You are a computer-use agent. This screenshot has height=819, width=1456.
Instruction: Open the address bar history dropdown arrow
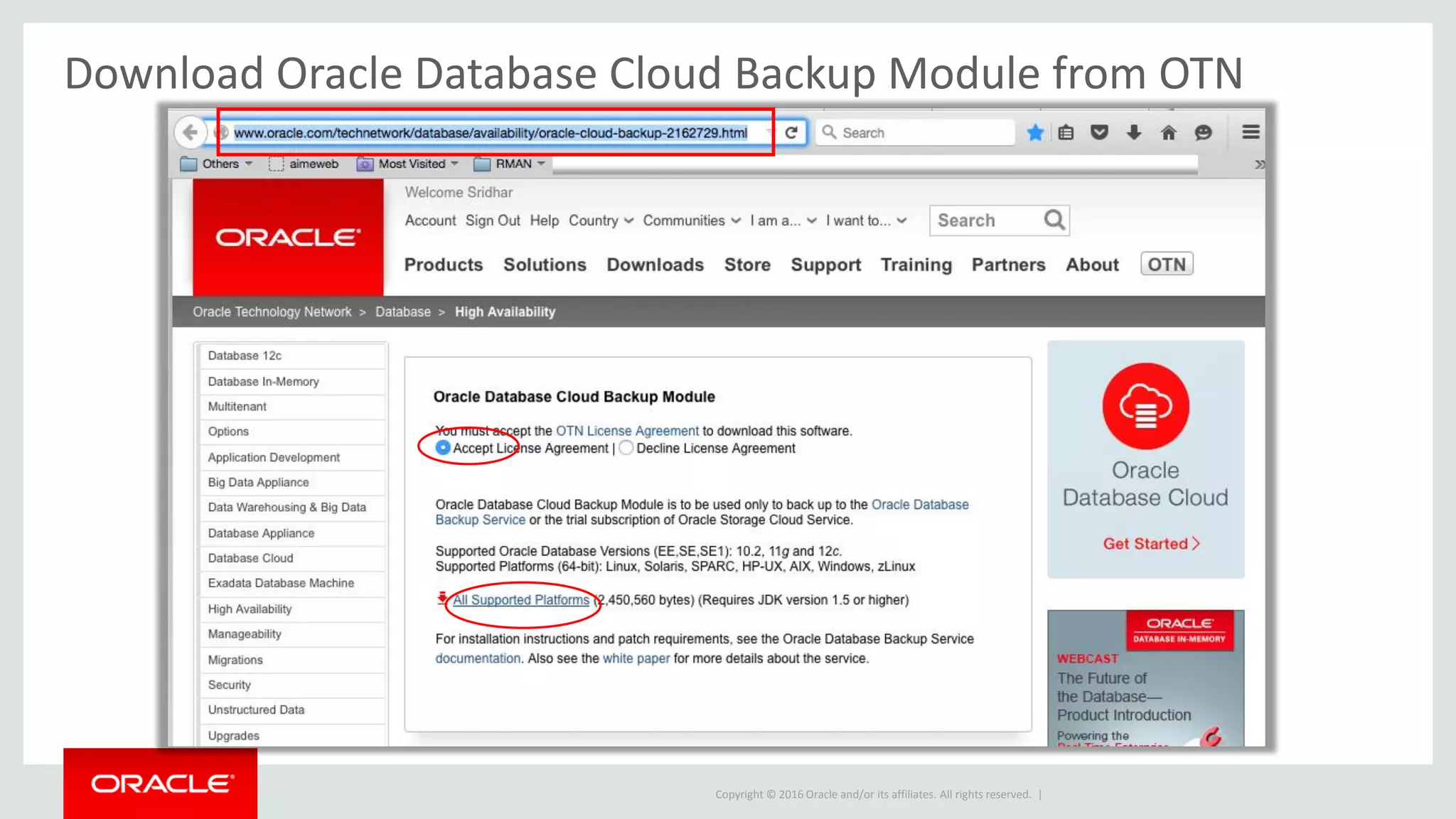coord(769,132)
